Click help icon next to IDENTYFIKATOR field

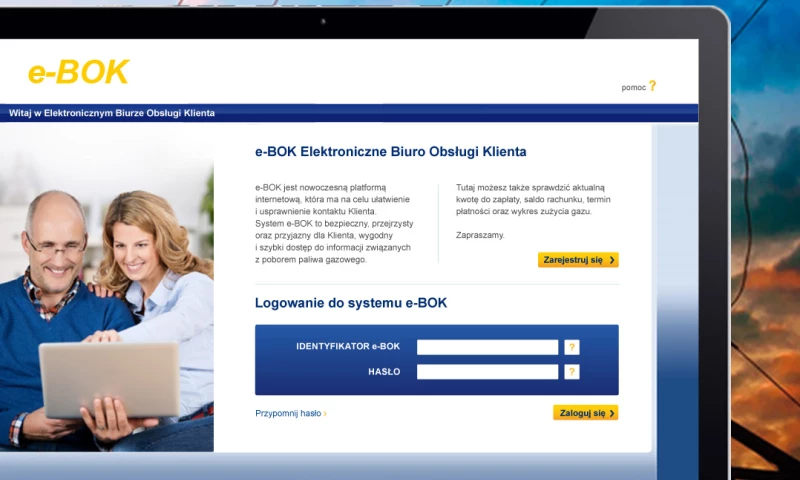pyautogui.click(x=572, y=347)
